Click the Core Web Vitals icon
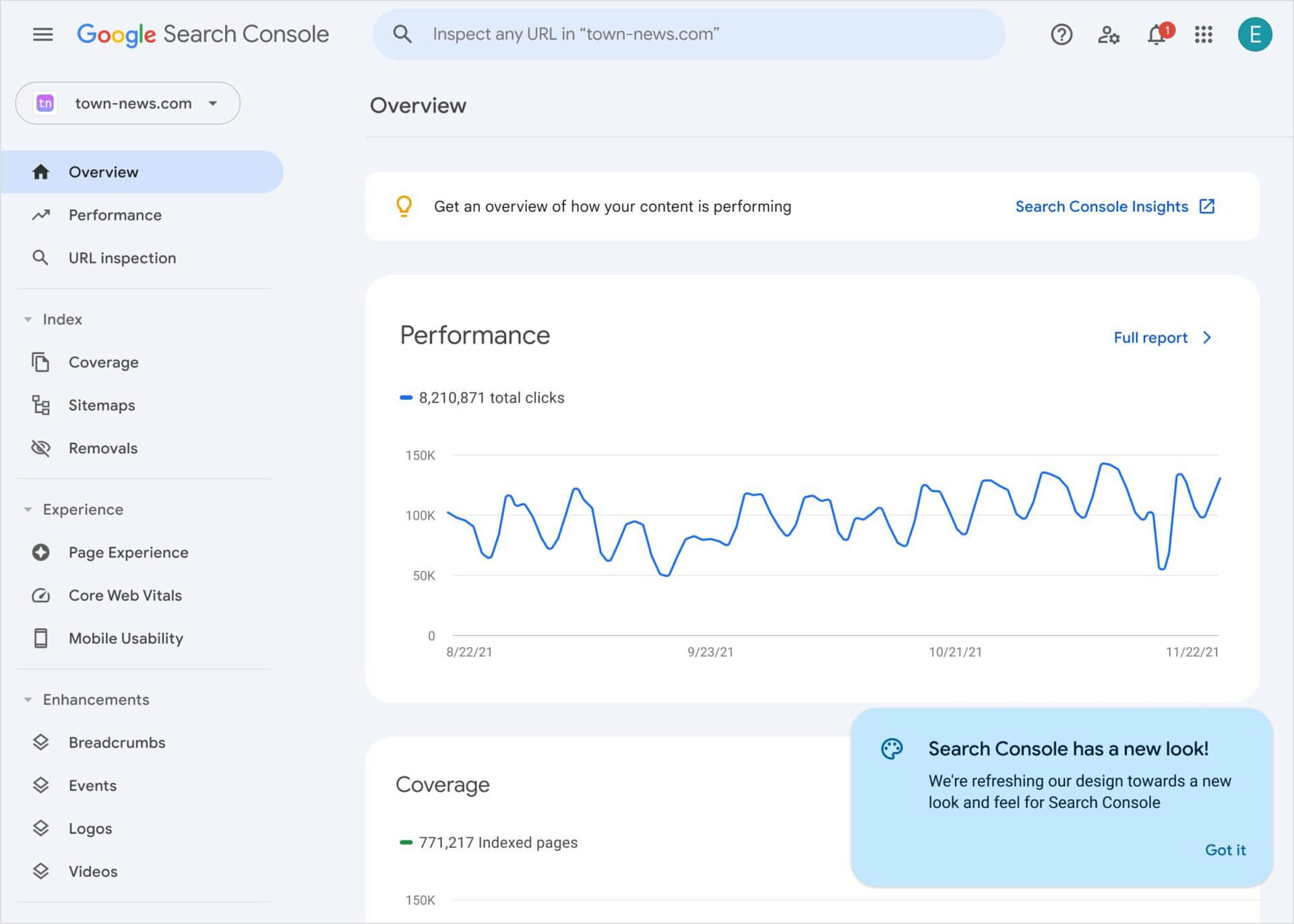The height and width of the screenshot is (924, 1294). pos(39,595)
